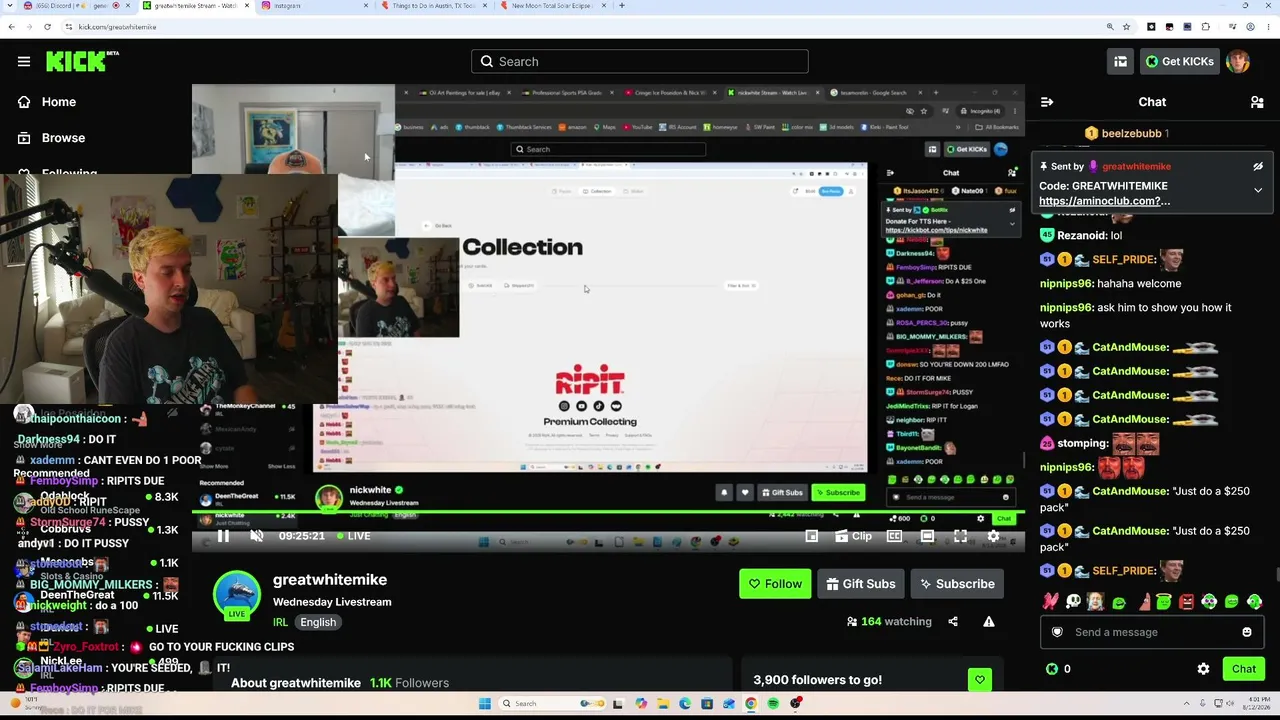Click the follower goal heart button
Image resolution: width=1280 pixels, height=720 pixels.
coord(979,680)
